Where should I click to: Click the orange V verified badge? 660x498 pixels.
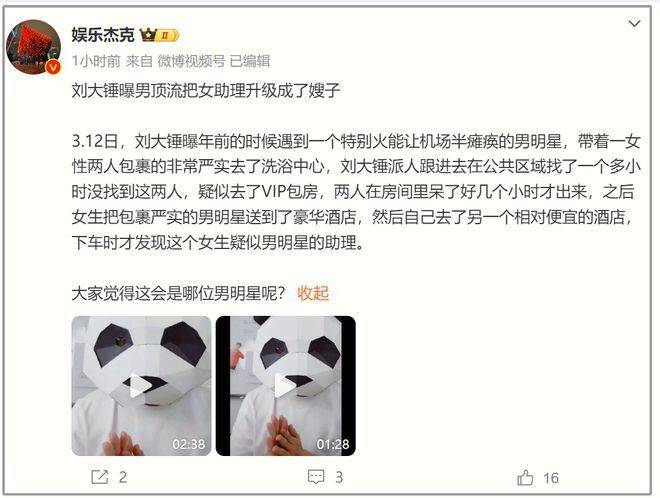tap(53, 67)
